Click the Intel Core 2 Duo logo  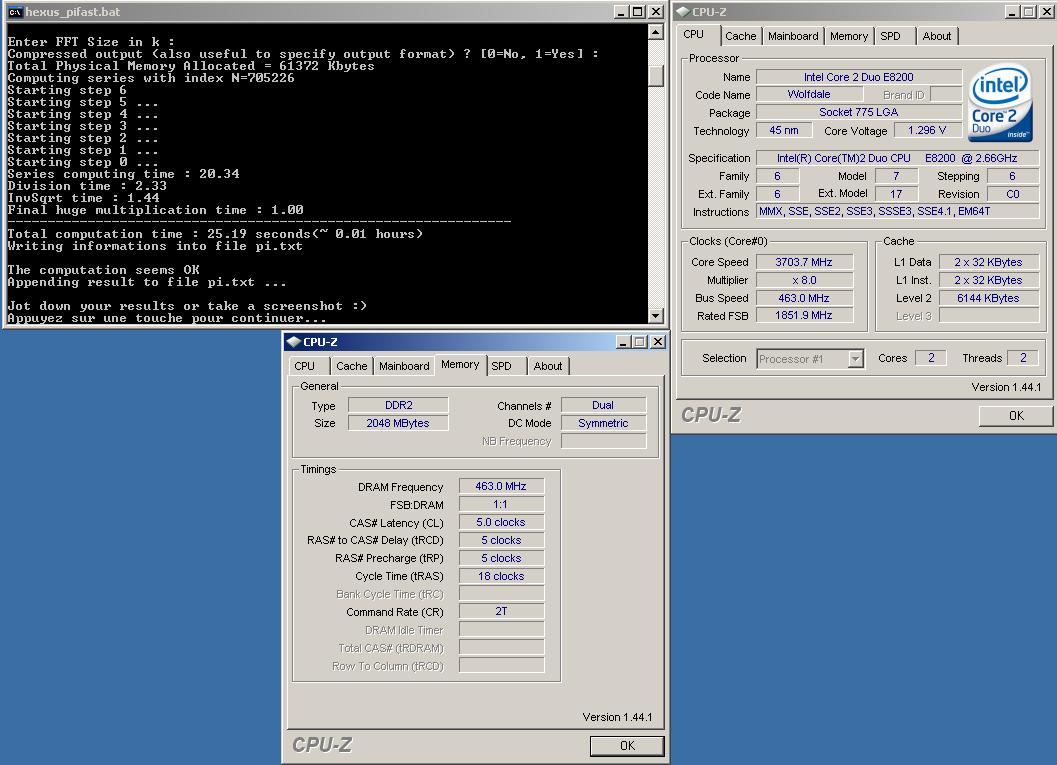coord(1000,104)
